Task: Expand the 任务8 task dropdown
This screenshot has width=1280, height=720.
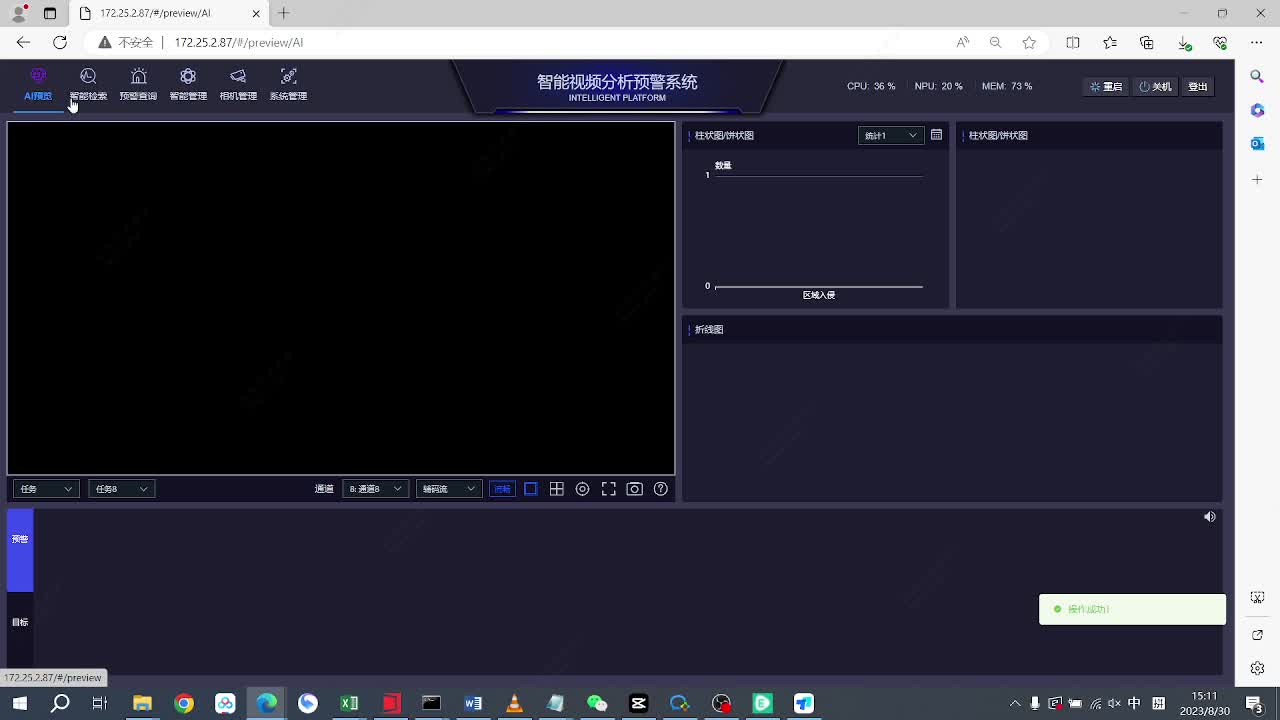Action: pyautogui.click(x=121, y=489)
